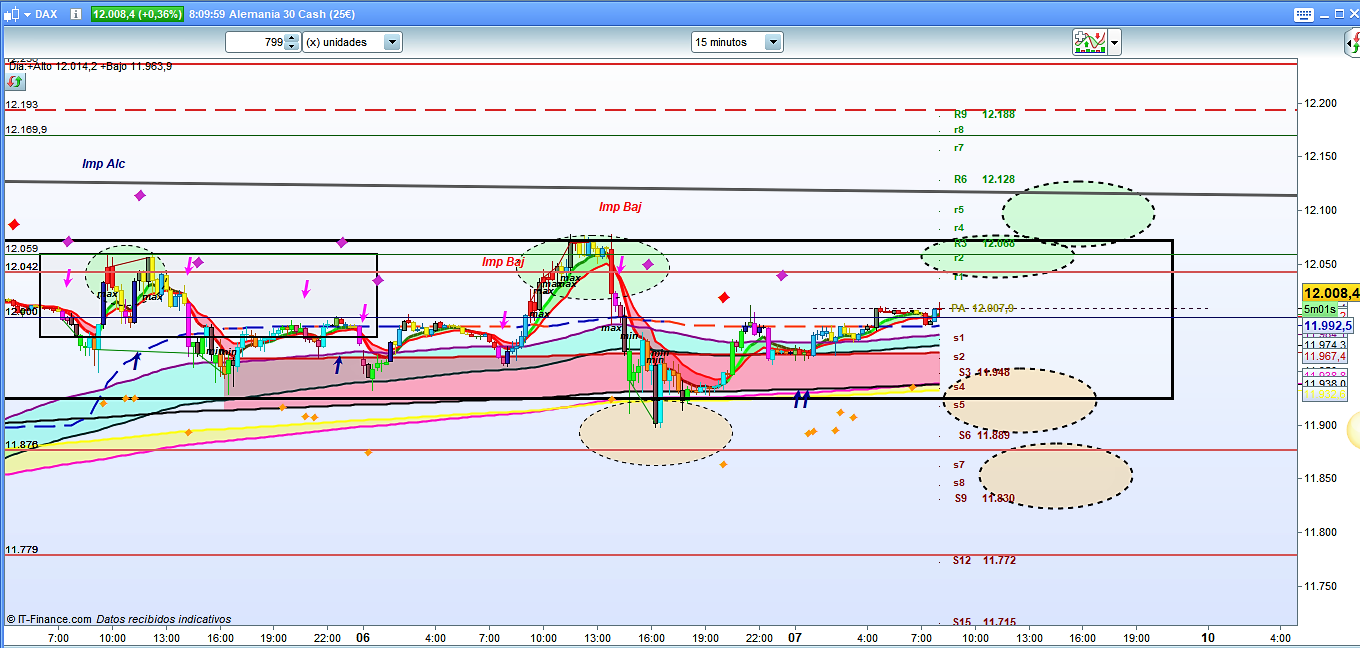This screenshot has width=1360, height=648.
Task: Click the date marker 07 on time axis
Action: pos(795,637)
